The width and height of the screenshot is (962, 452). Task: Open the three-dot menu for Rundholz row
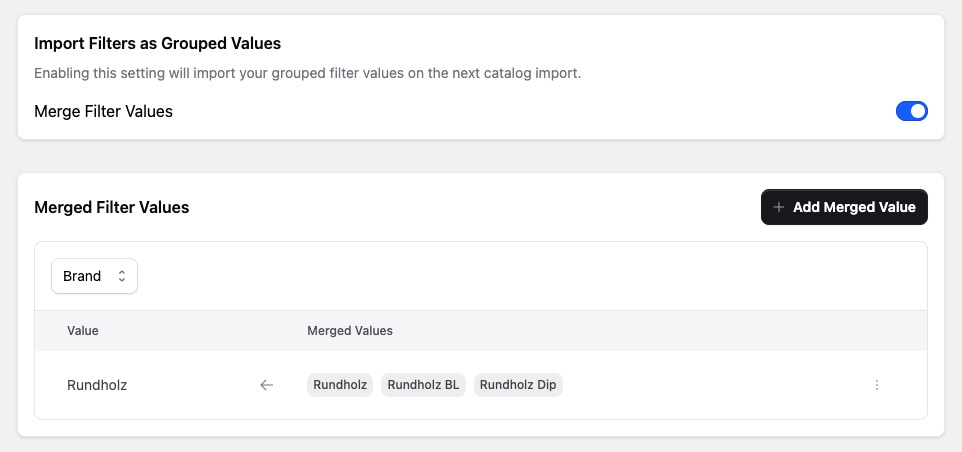click(877, 385)
